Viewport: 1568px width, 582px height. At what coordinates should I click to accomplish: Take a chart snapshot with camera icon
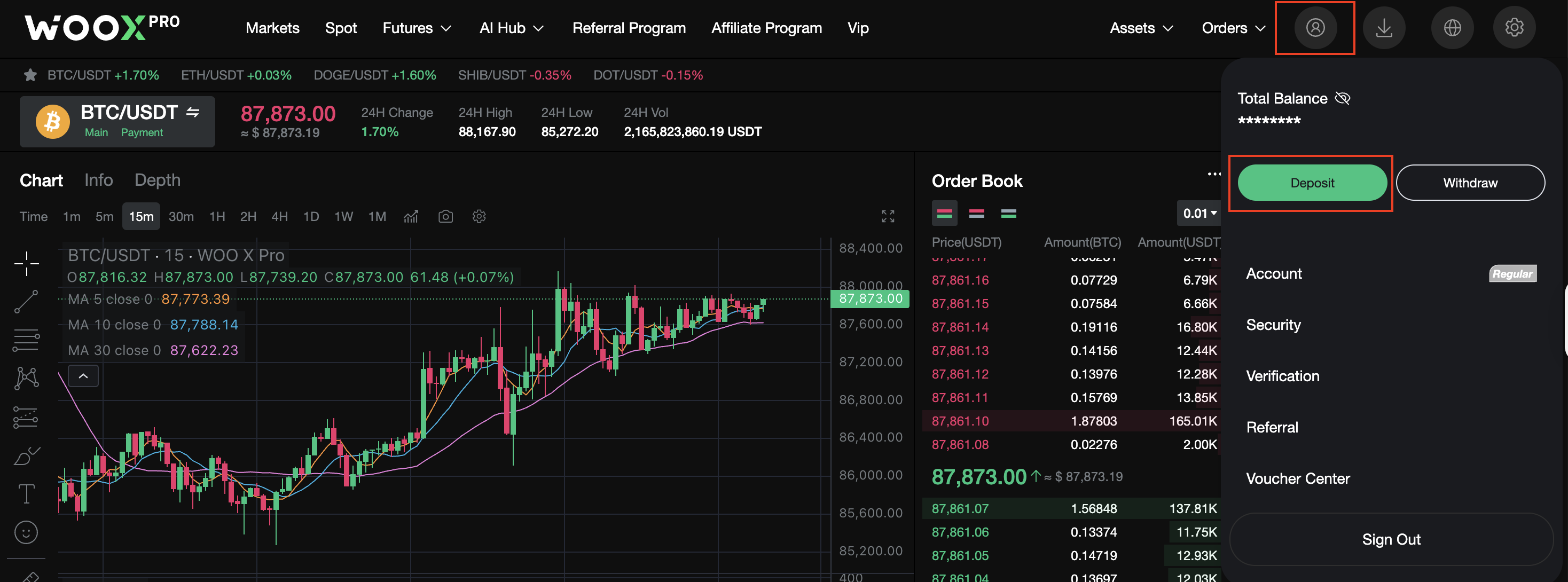click(445, 216)
